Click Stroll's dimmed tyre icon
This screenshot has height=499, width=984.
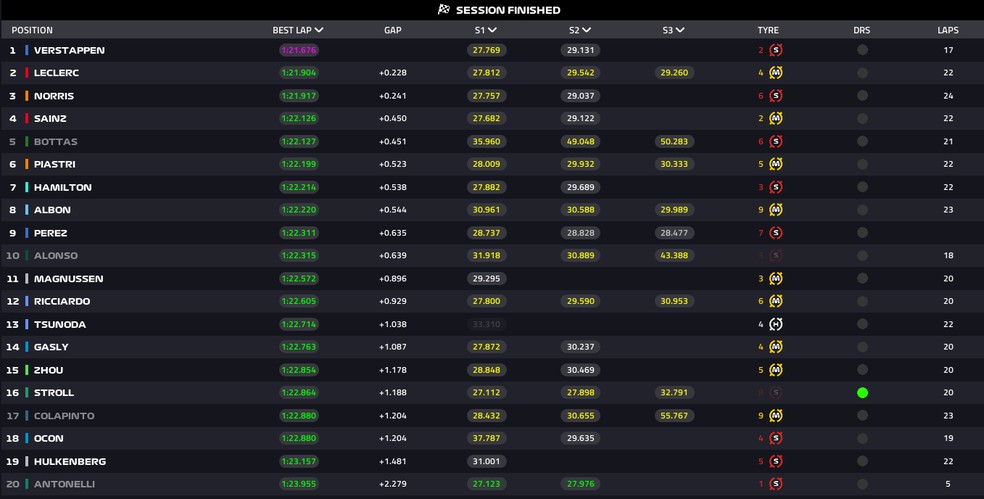coord(776,393)
